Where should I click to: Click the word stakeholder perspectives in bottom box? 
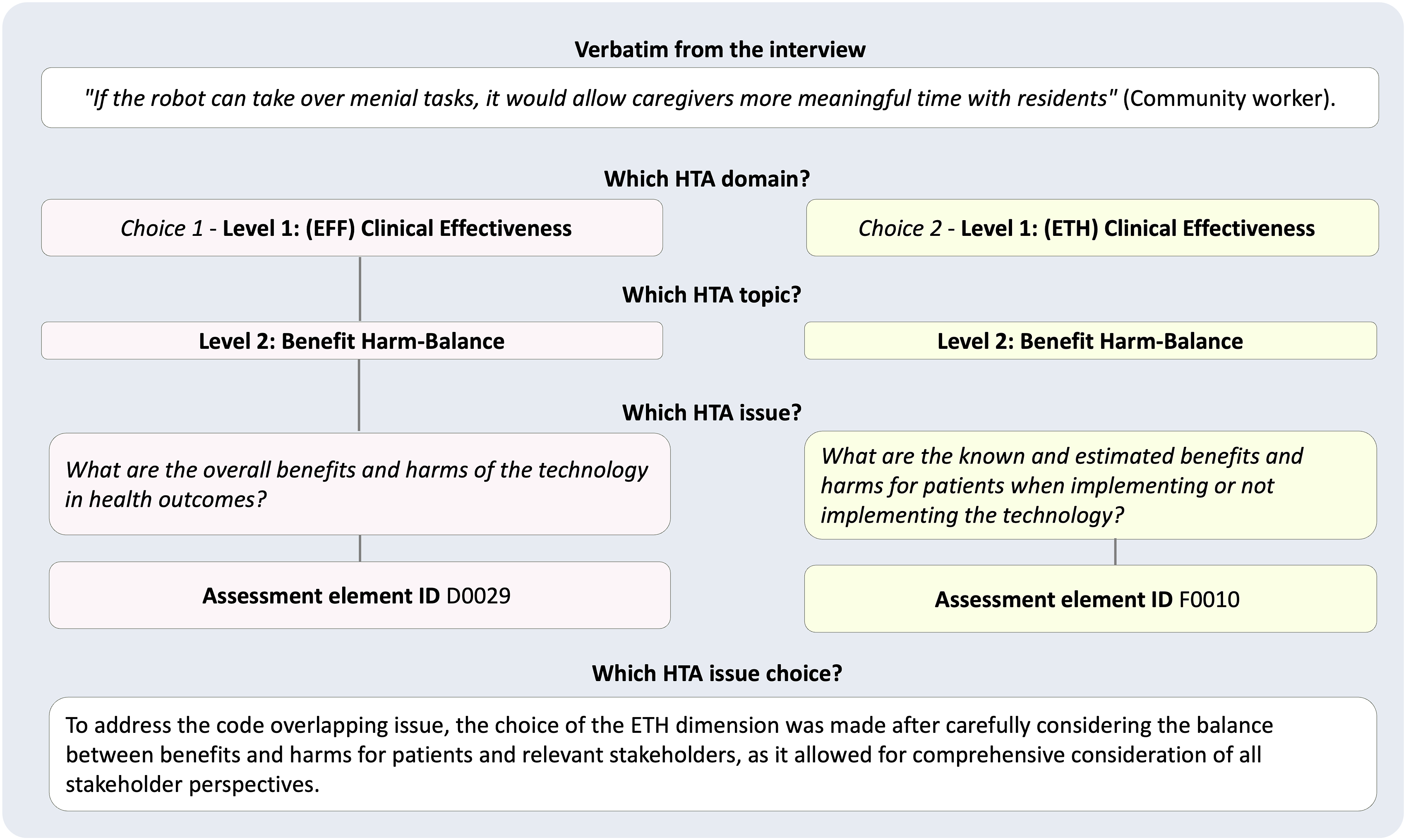click(x=192, y=785)
